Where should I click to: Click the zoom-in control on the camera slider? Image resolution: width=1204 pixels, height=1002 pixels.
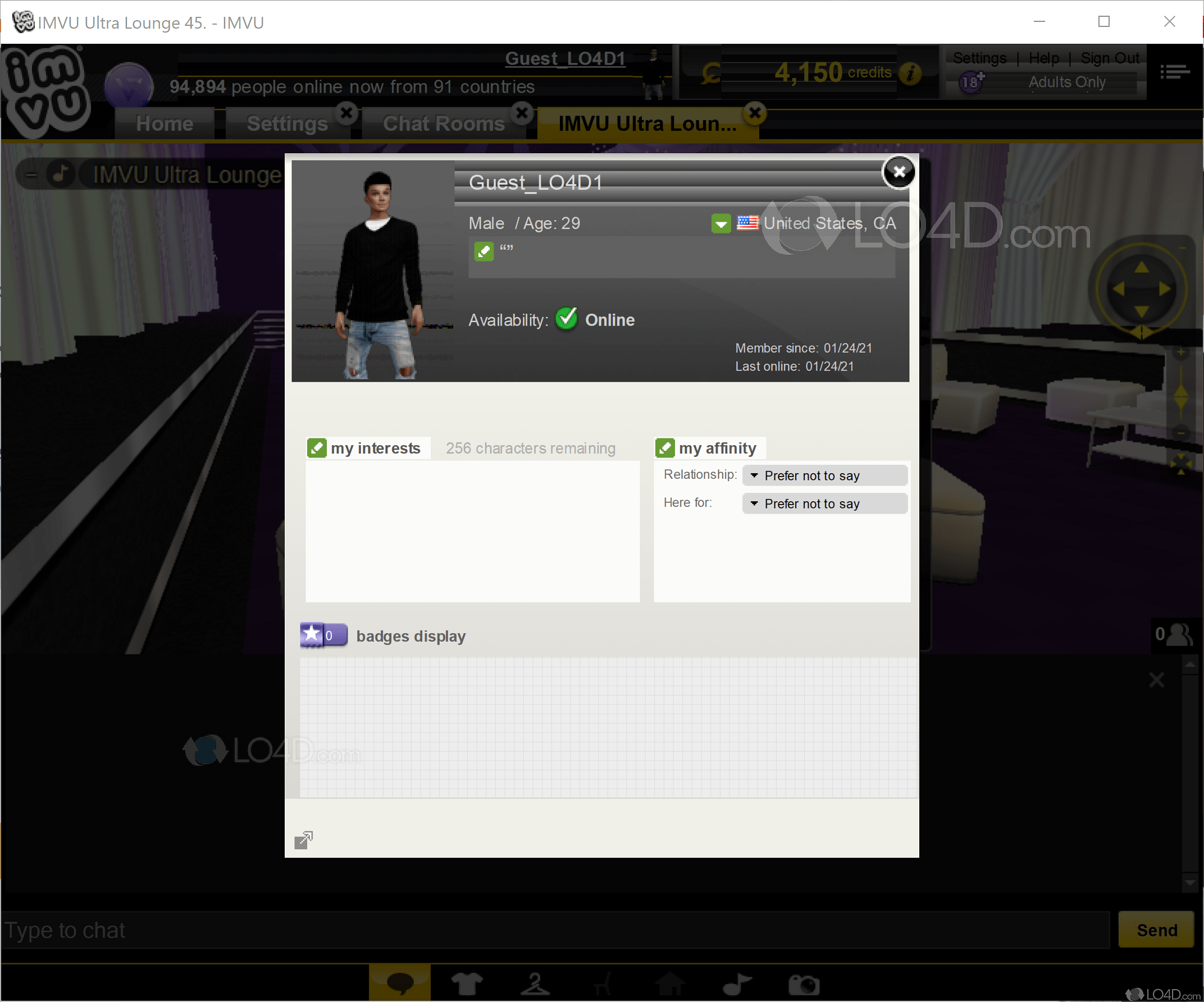(1181, 351)
